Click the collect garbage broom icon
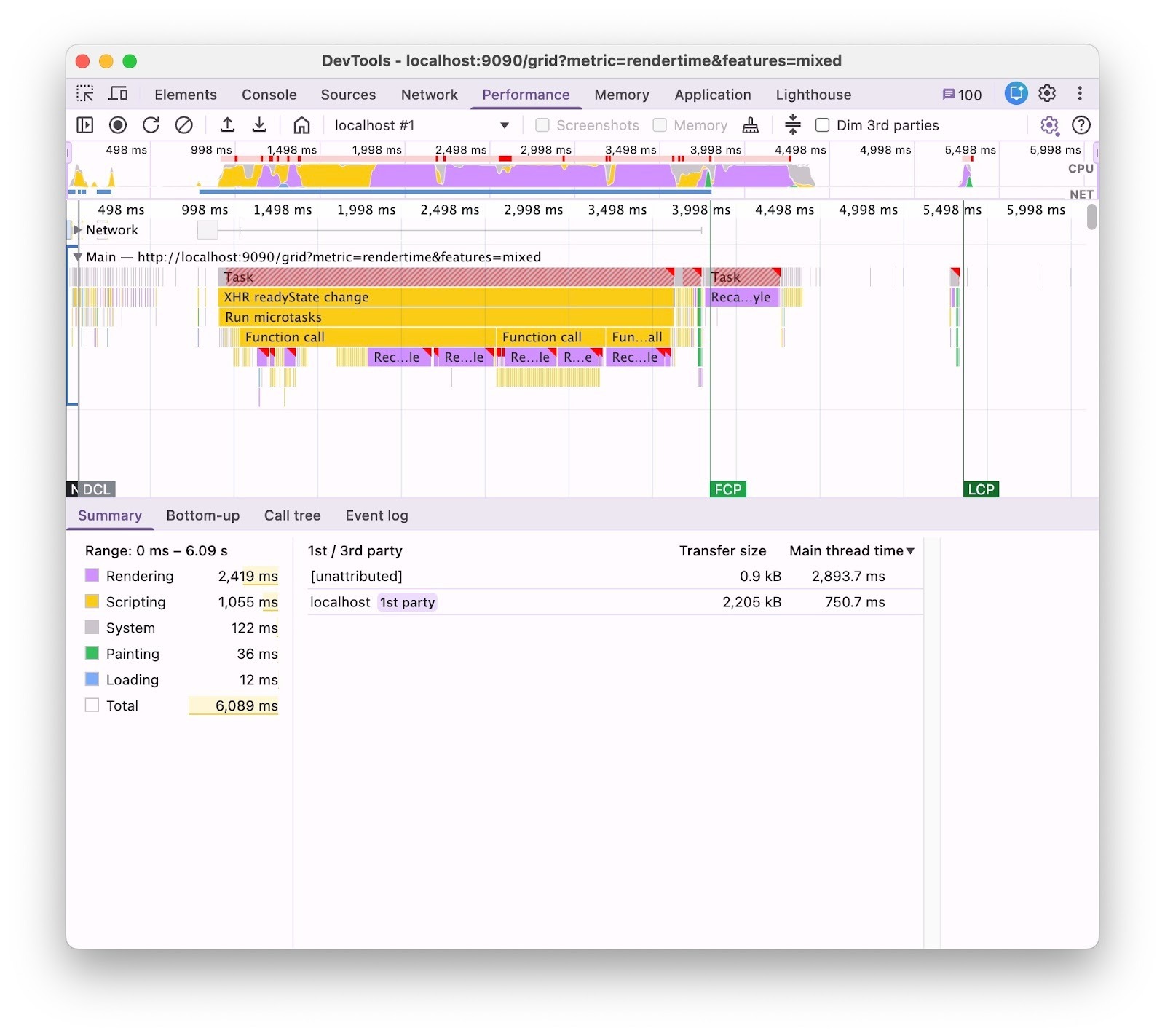The width and height of the screenshot is (1165, 1036). [750, 125]
